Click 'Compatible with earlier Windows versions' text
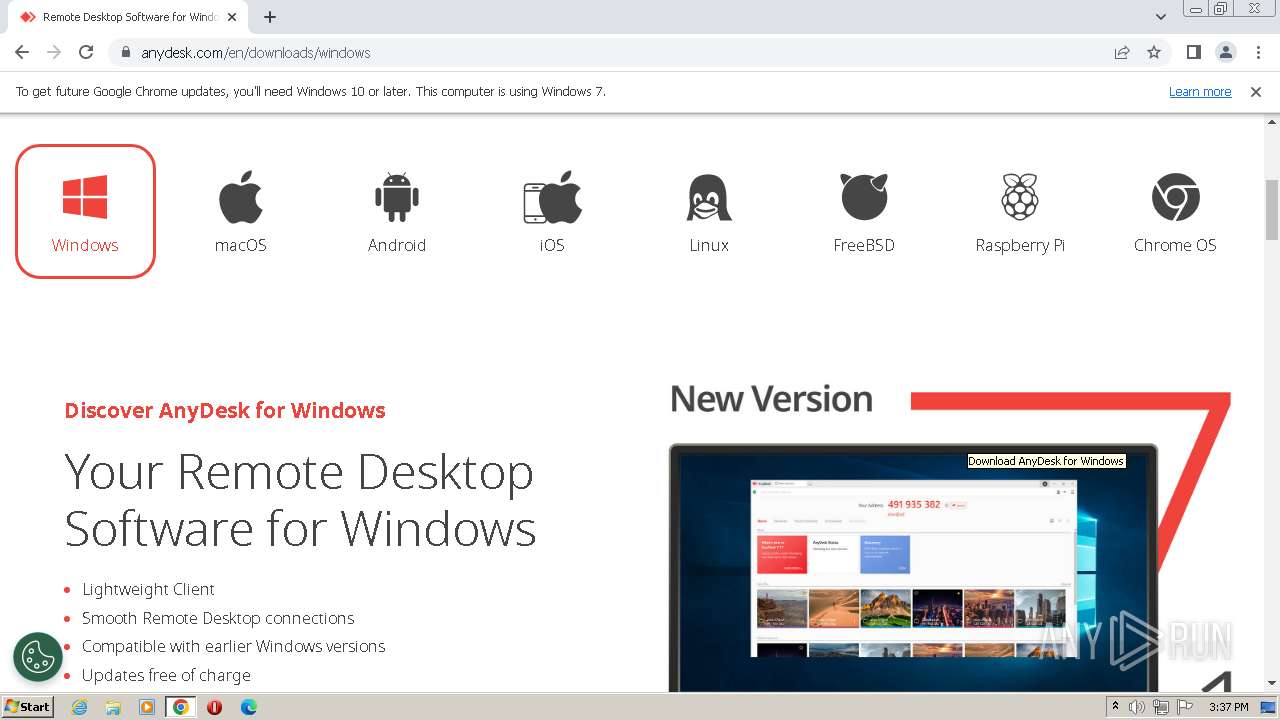Image resolution: width=1280 pixels, height=720 pixels. pos(233,646)
